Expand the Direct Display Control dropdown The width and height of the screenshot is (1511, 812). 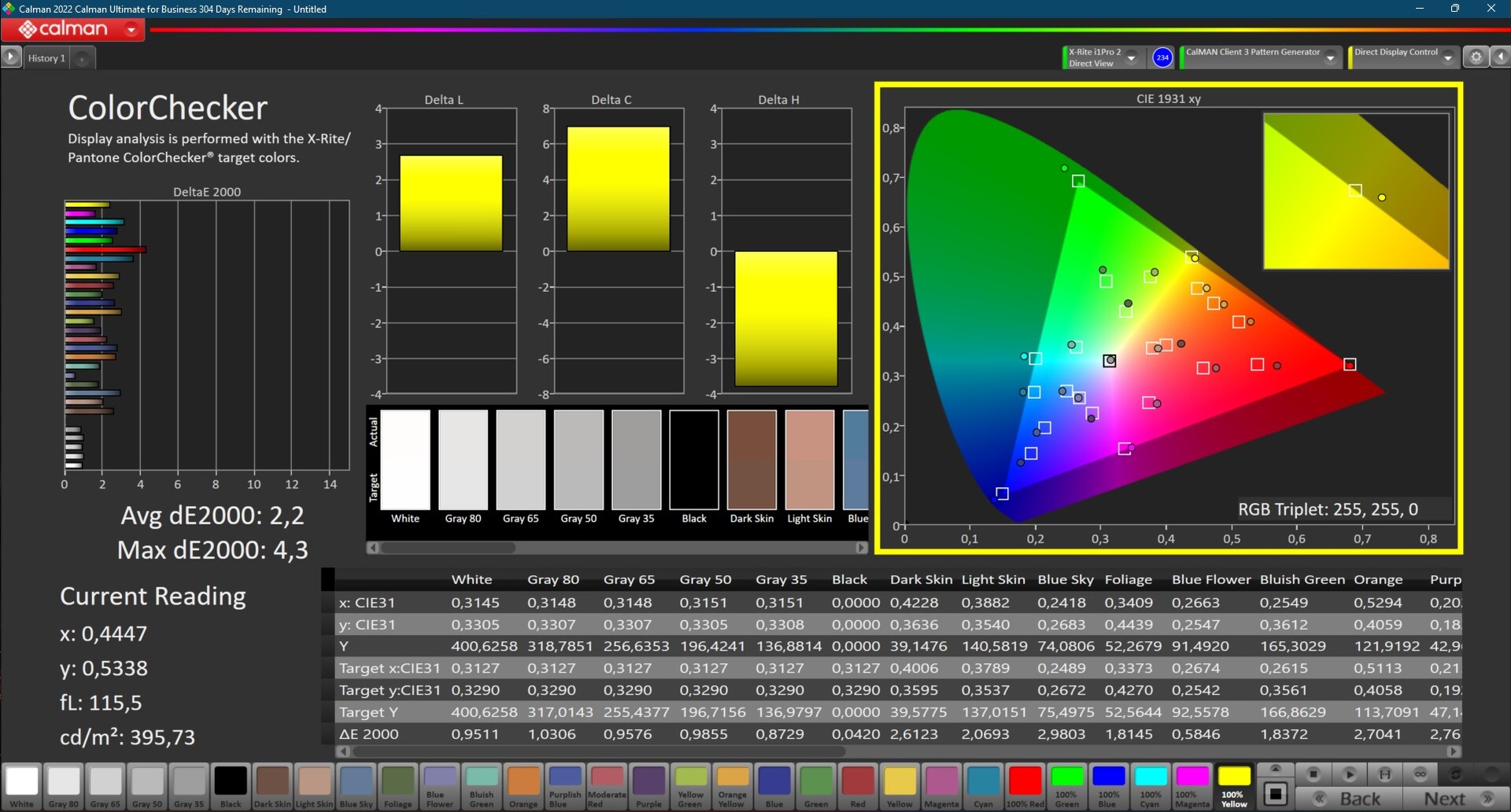tap(1447, 57)
